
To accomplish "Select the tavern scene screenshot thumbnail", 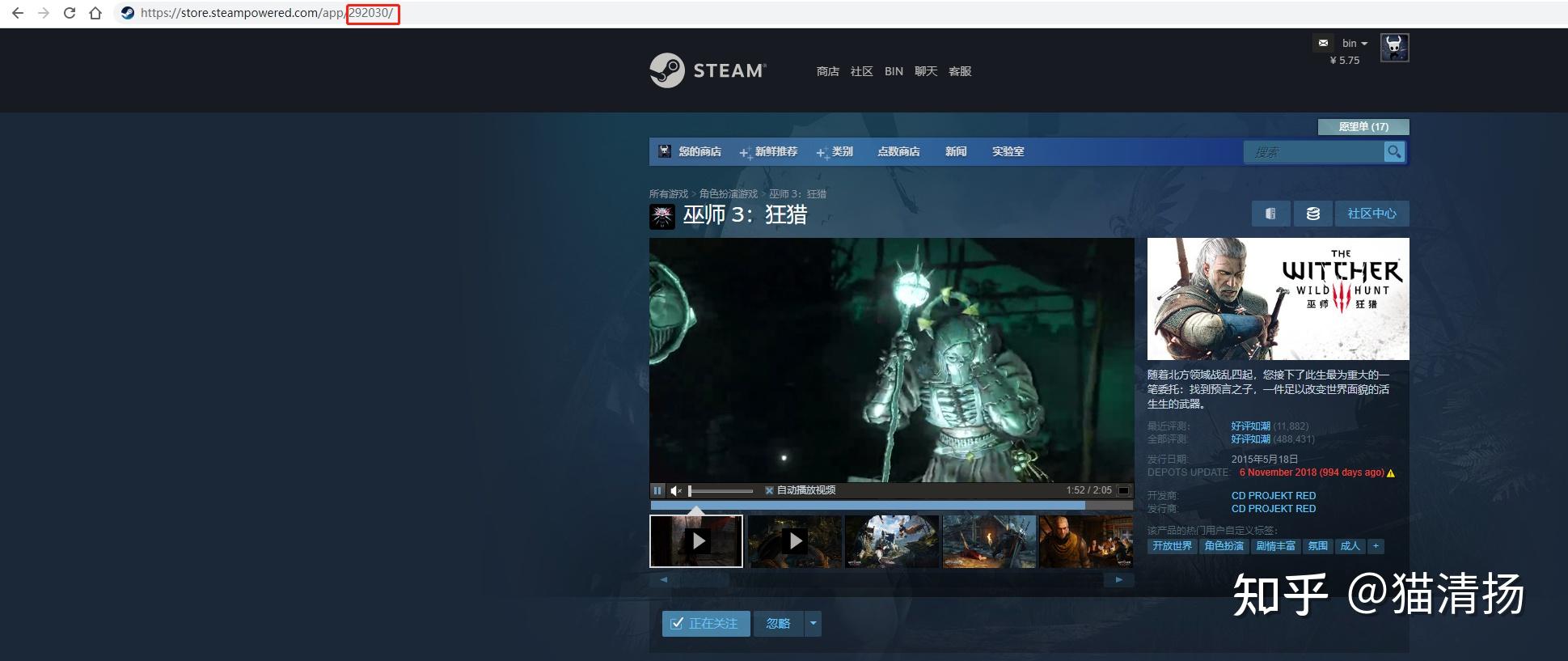I will click(1086, 541).
